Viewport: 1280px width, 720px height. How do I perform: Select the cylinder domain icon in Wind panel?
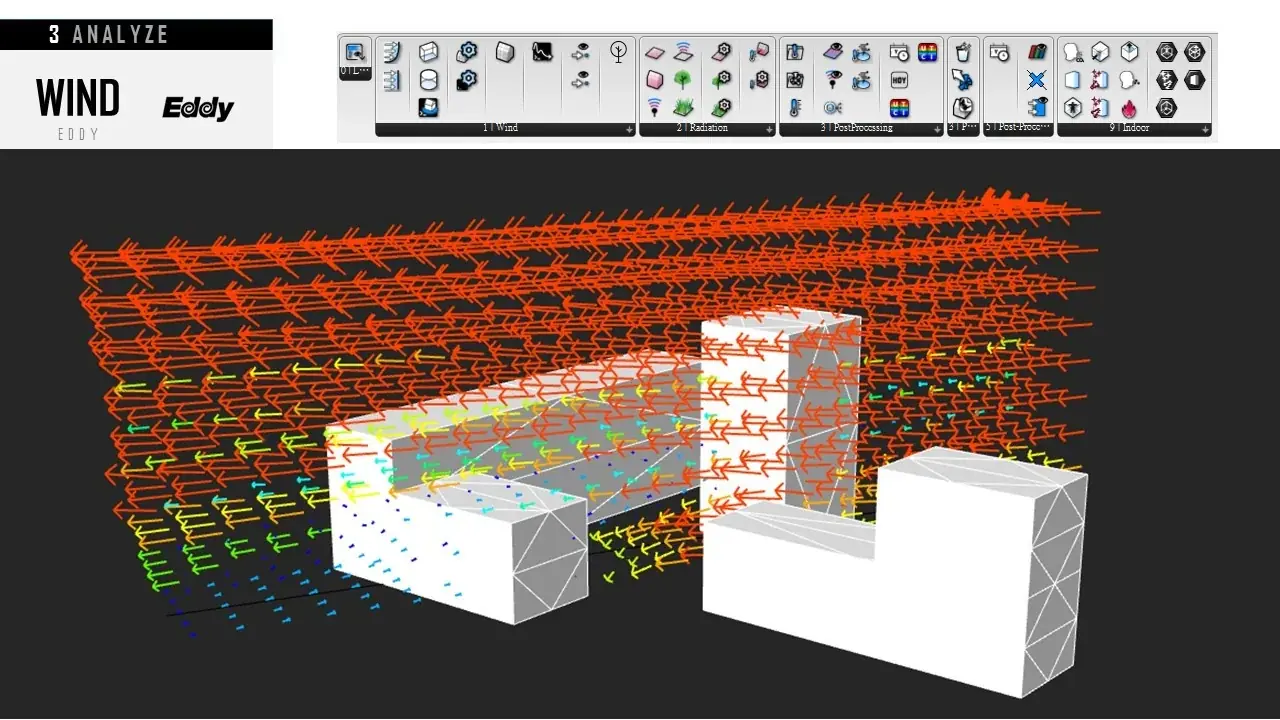[429, 80]
